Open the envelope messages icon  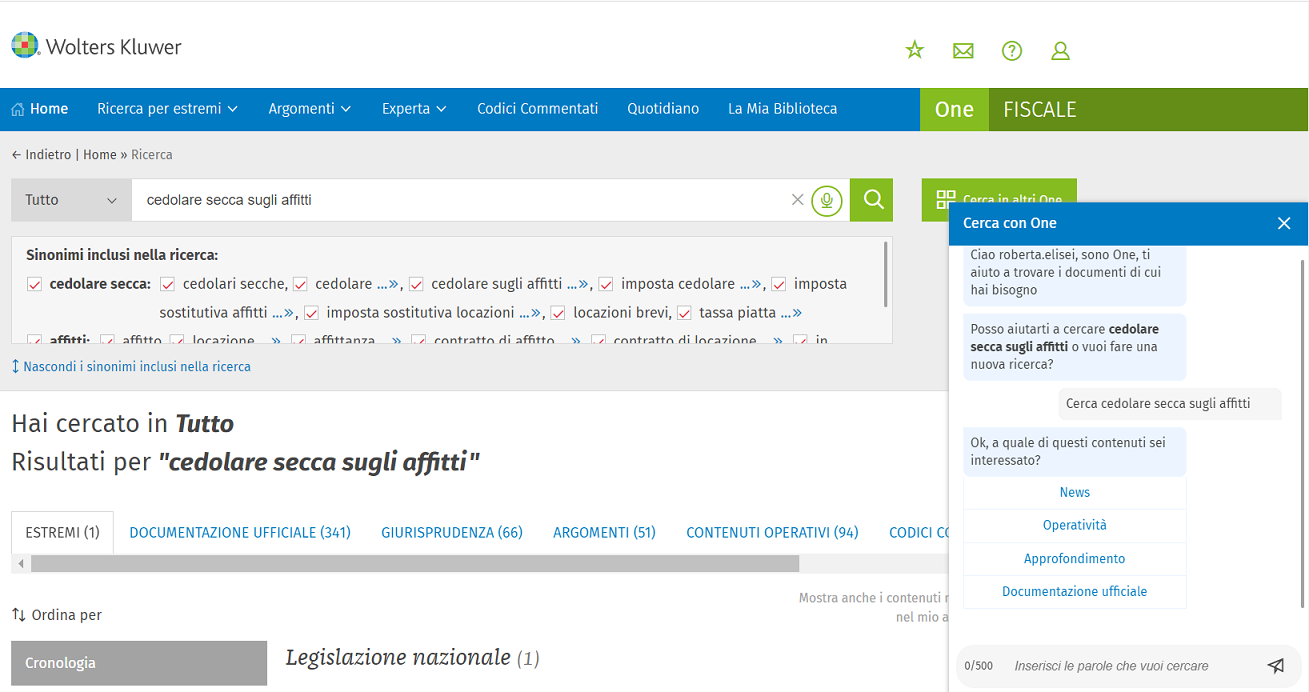[963, 50]
